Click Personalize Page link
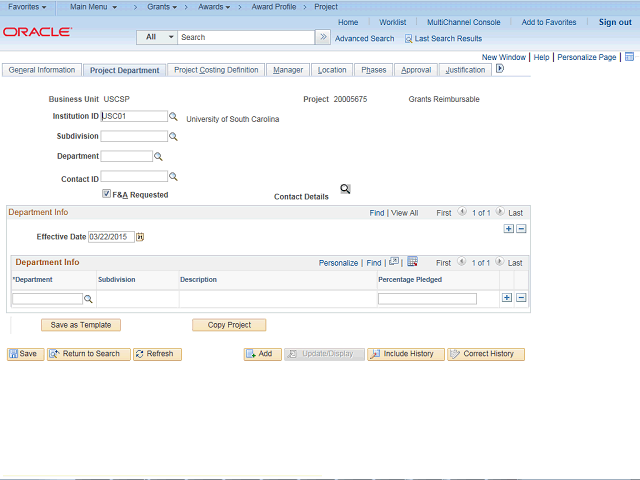The width and height of the screenshot is (640, 480). click(x=587, y=57)
